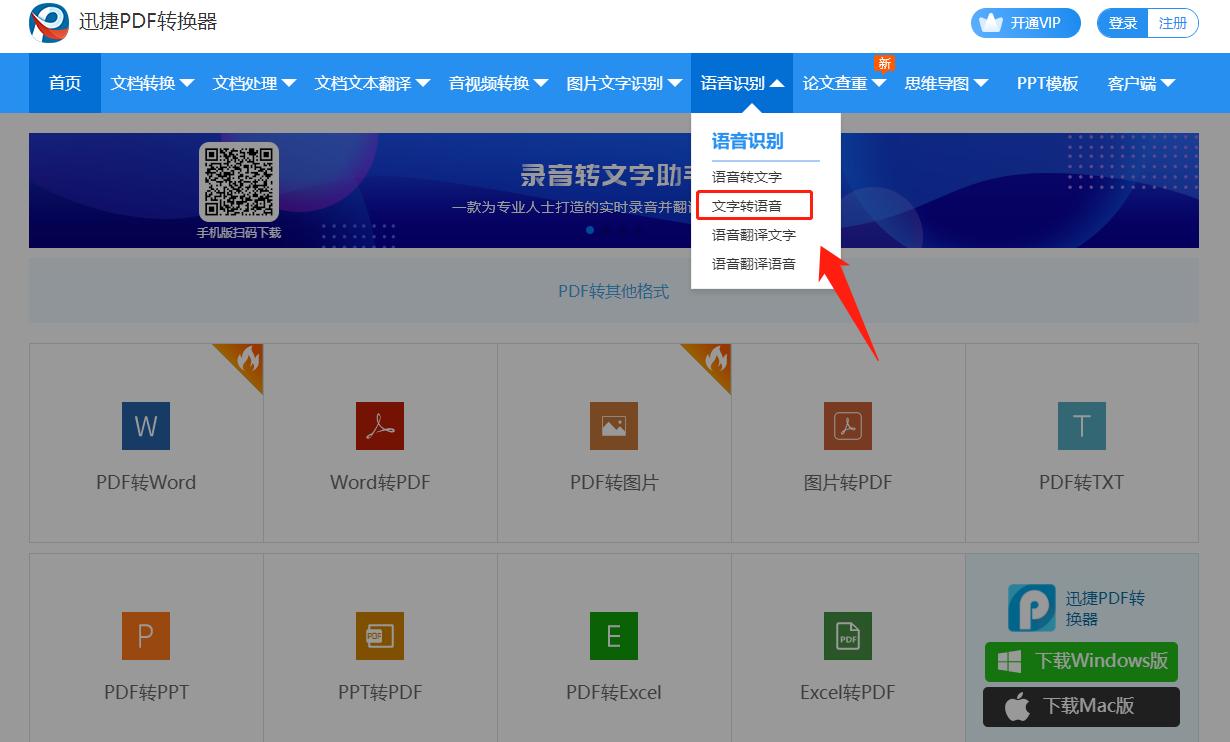The height and width of the screenshot is (742, 1230).
Task: Click the Excel转PDF tool icon
Action: 847,635
